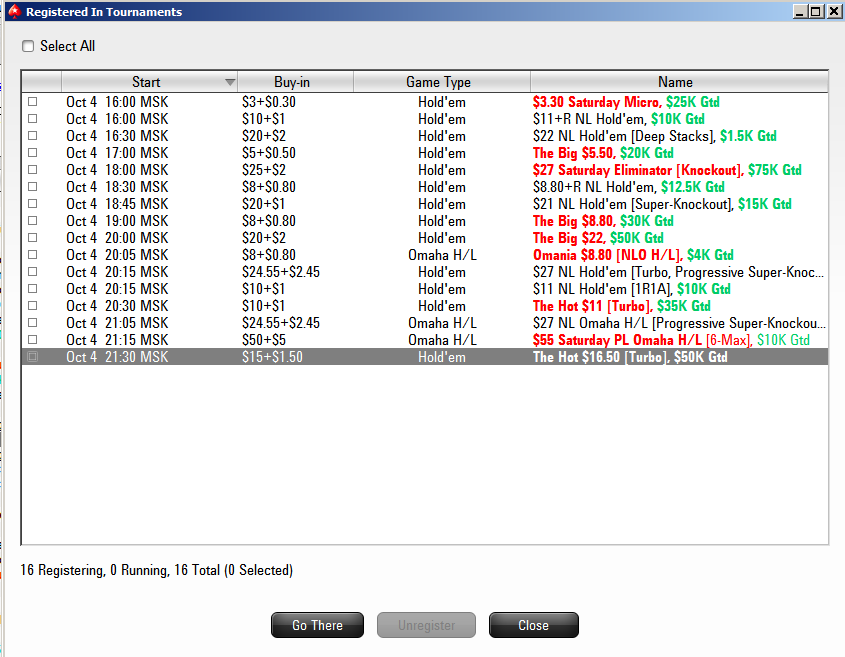
Task: Tick checkbox for $21 NL Hold'em Super-Knockout
Action: point(33,204)
